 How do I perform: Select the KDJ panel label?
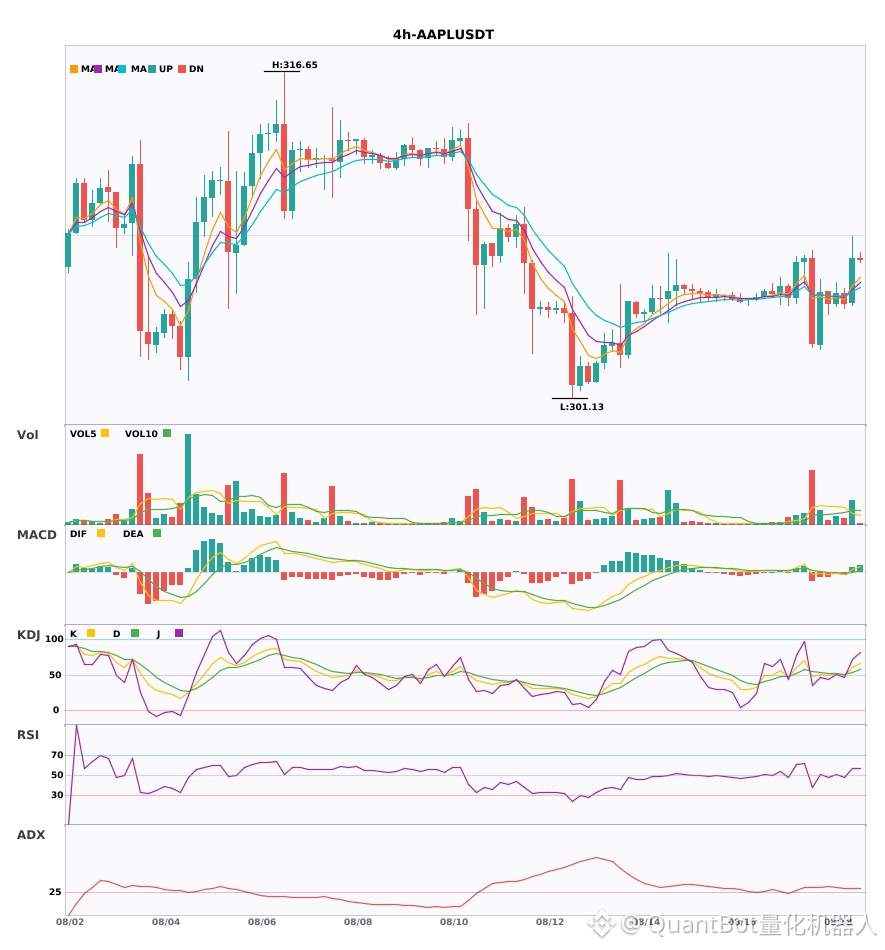(x=28, y=635)
